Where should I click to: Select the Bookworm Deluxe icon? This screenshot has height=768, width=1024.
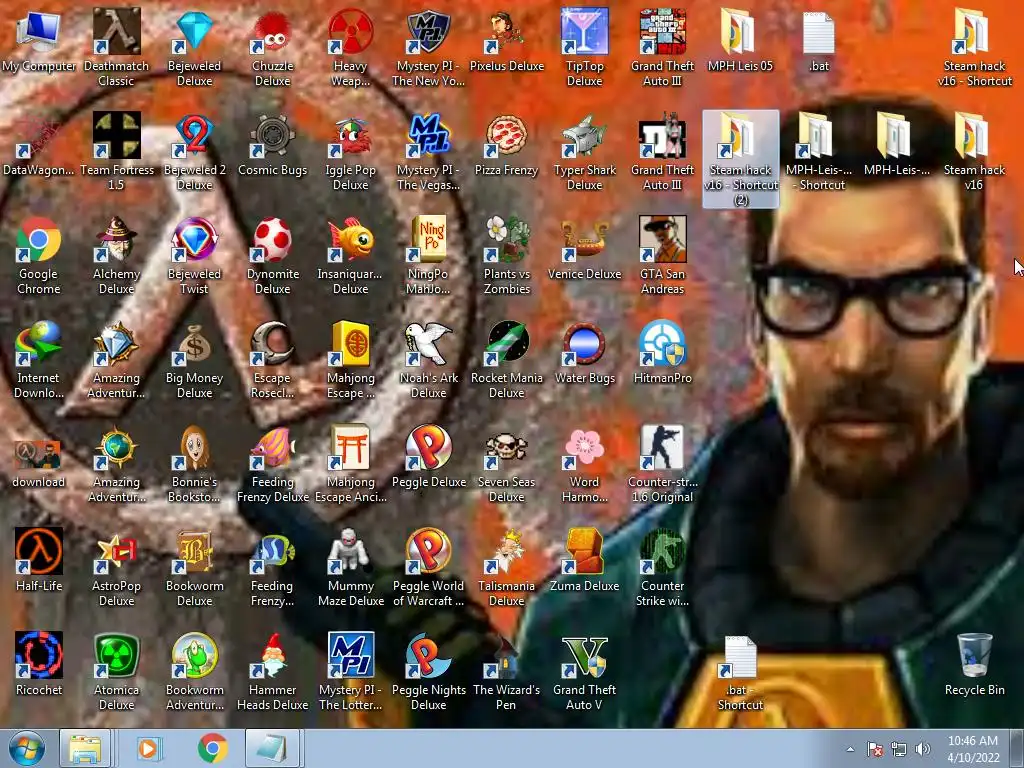click(195, 551)
